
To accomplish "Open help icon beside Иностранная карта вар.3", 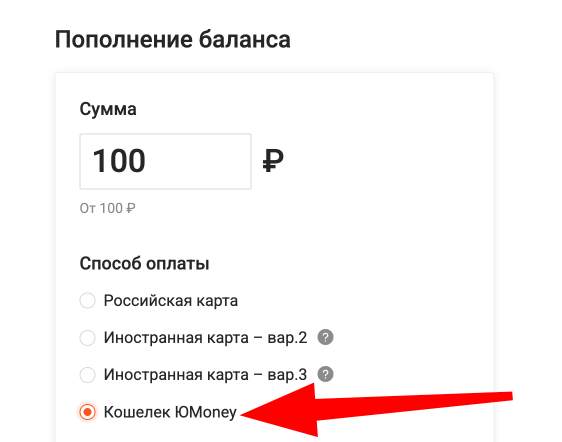I will pyautogui.click(x=325, y=374).
